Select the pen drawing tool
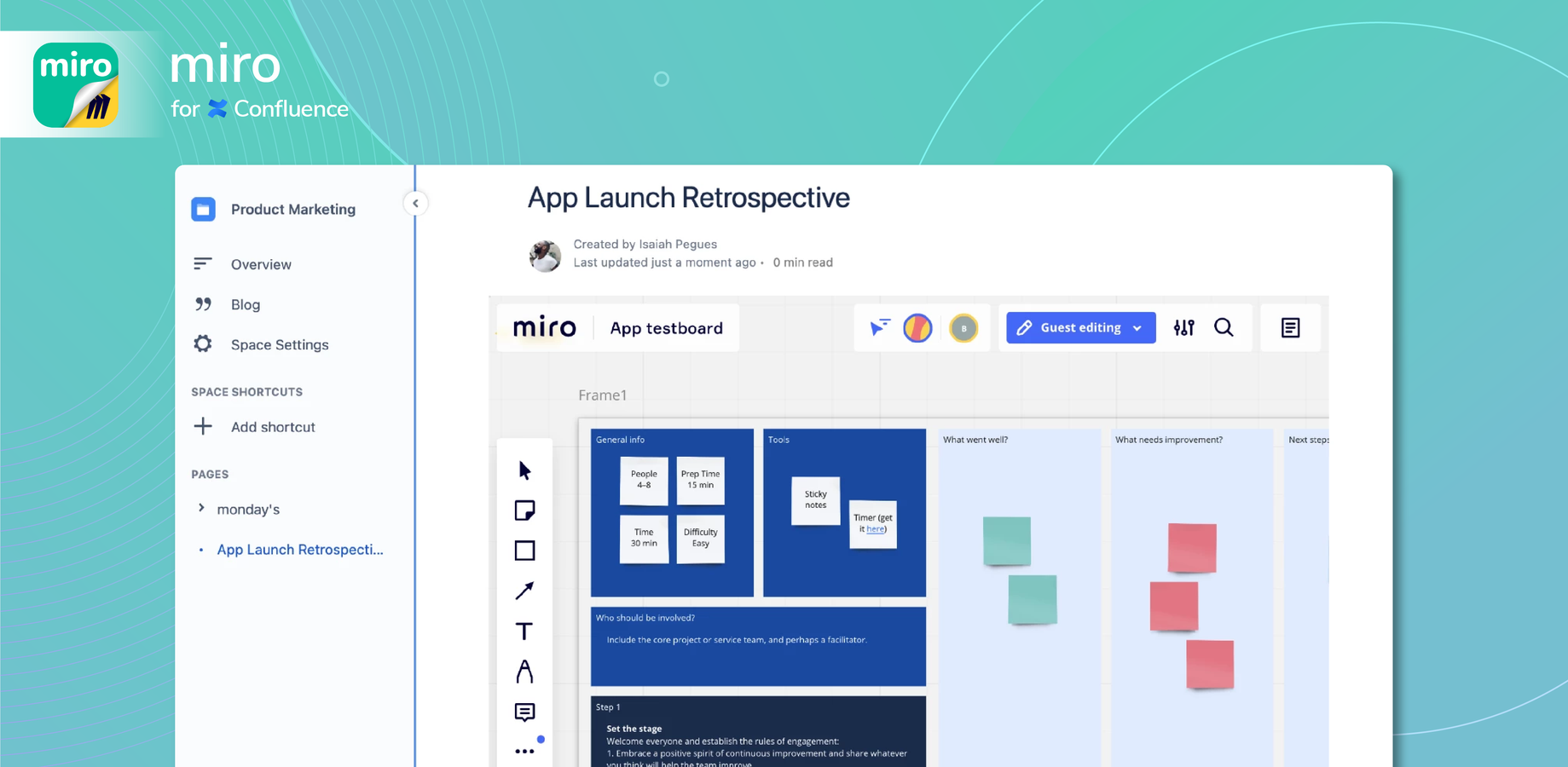This screenshot has width=1568, height=767. [524, 672]
